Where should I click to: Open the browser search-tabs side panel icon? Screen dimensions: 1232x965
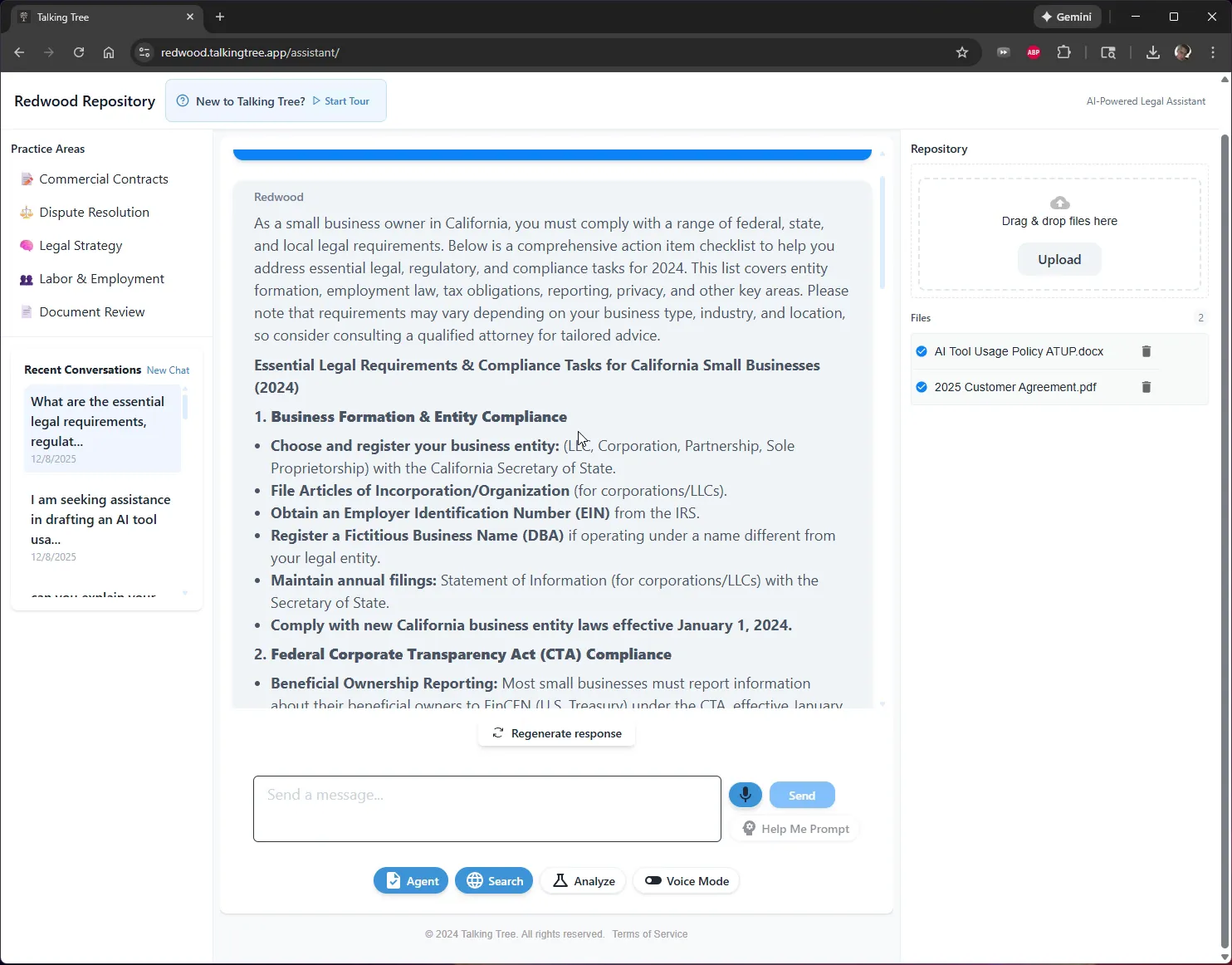pyautogui.click(x=1108, y=52)
